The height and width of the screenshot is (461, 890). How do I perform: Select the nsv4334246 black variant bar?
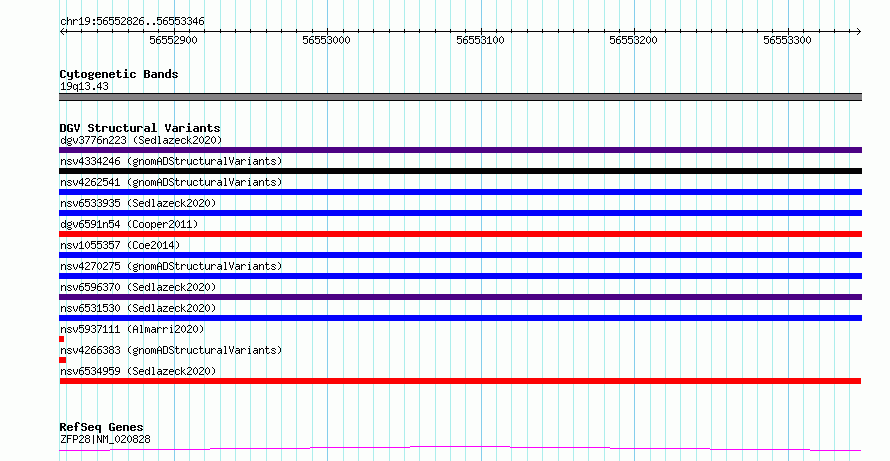[460, 171]
